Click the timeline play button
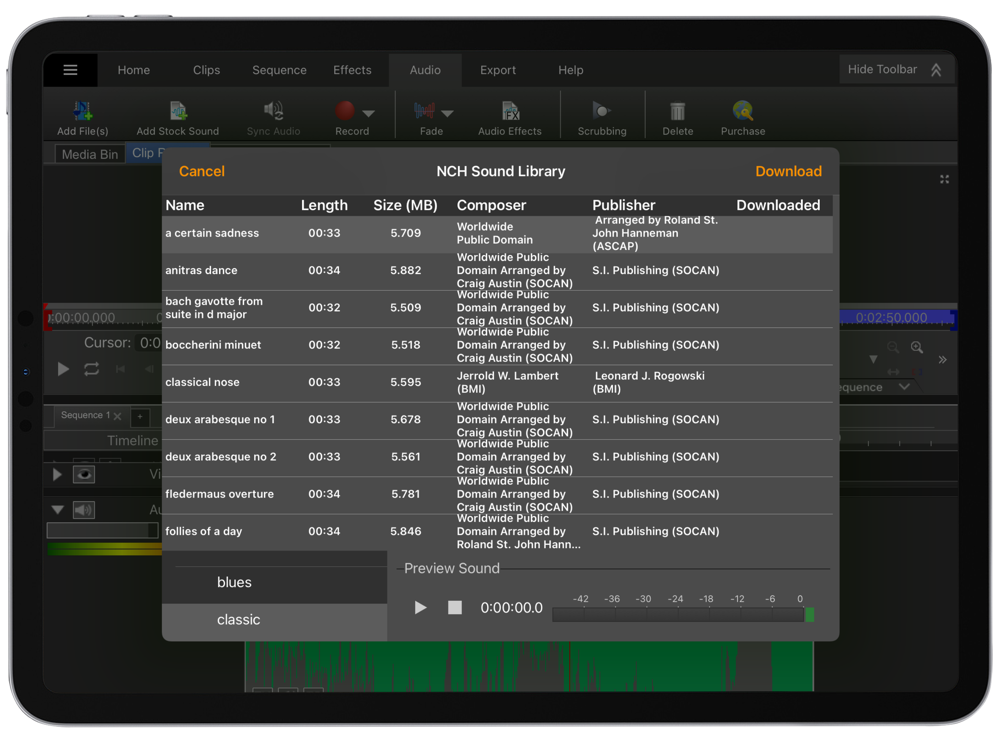Image resolution: width=1000 pixels, height=750 pixels. 62,369
